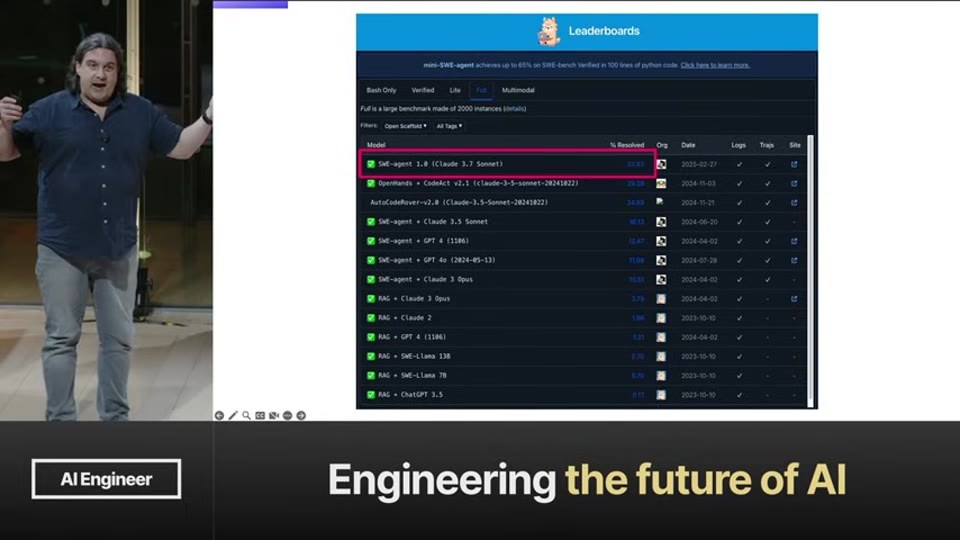Follow the 'Click here to learn more' link
This screenshot has height=540, width=960.
pyautogui.click(x=715, y=65)
